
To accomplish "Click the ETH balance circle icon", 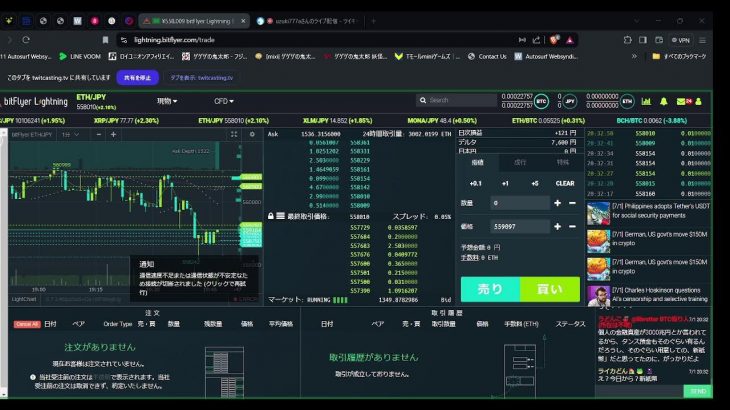I will click(627, 101).
